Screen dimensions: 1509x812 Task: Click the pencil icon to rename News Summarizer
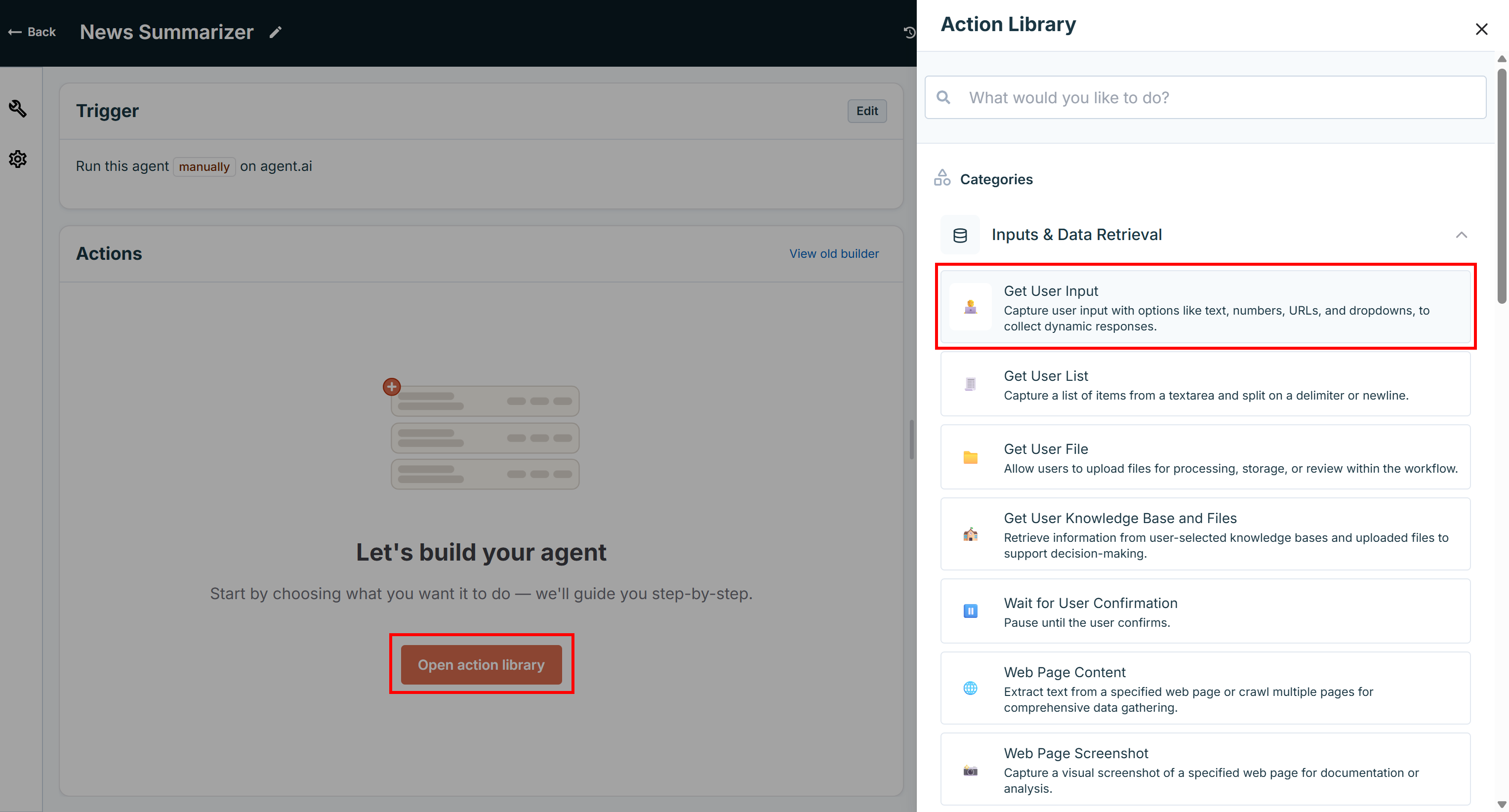click(275, 32)
